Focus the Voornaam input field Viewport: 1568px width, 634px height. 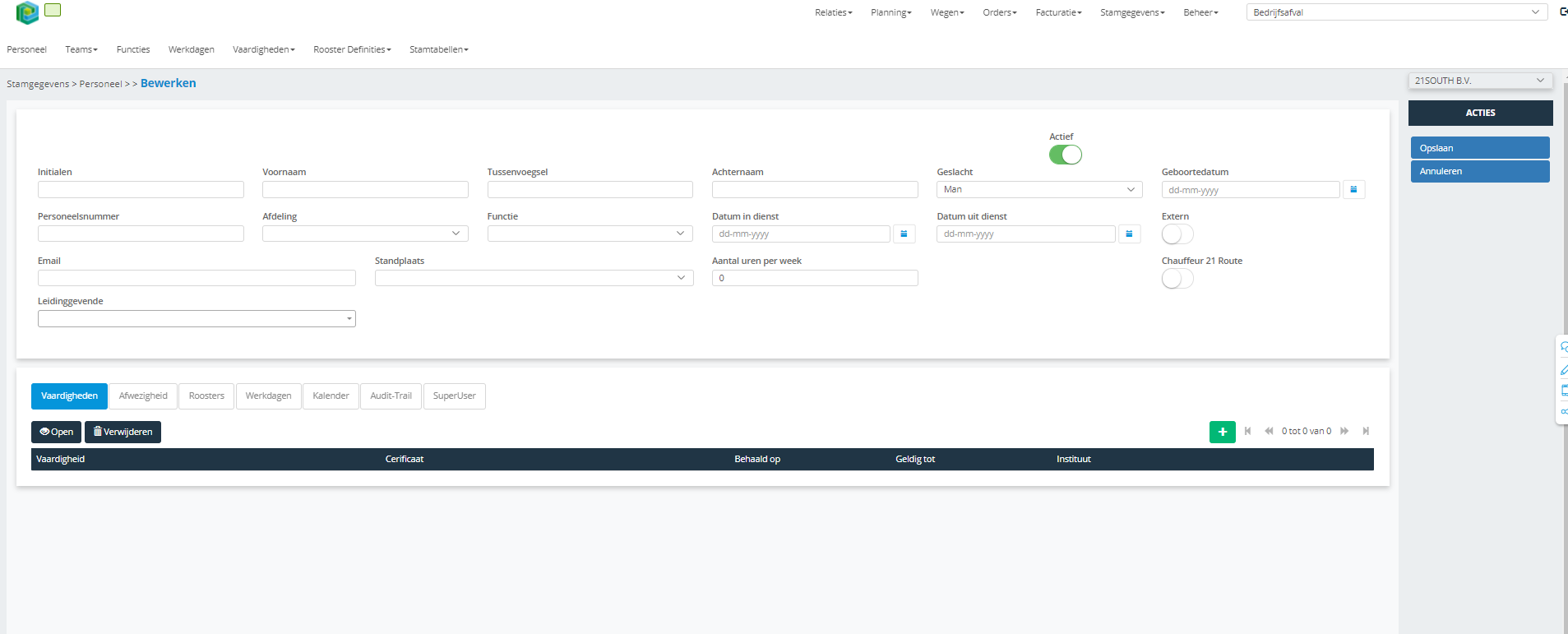(365, 189)
